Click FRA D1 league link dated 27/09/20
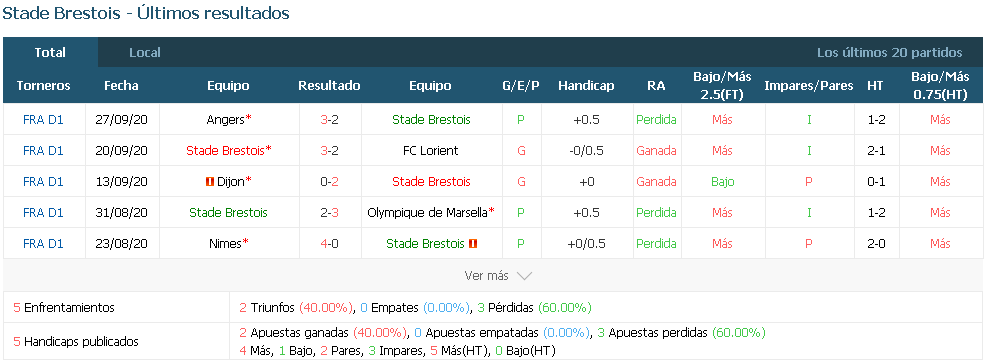This screenshot has height=362, width=991. point(43,119)
